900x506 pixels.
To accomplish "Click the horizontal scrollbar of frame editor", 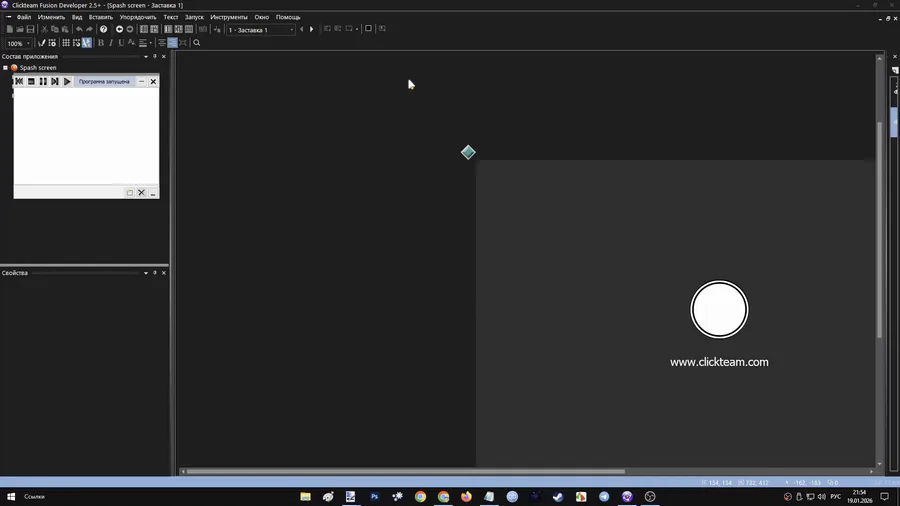I will point(406,472).
